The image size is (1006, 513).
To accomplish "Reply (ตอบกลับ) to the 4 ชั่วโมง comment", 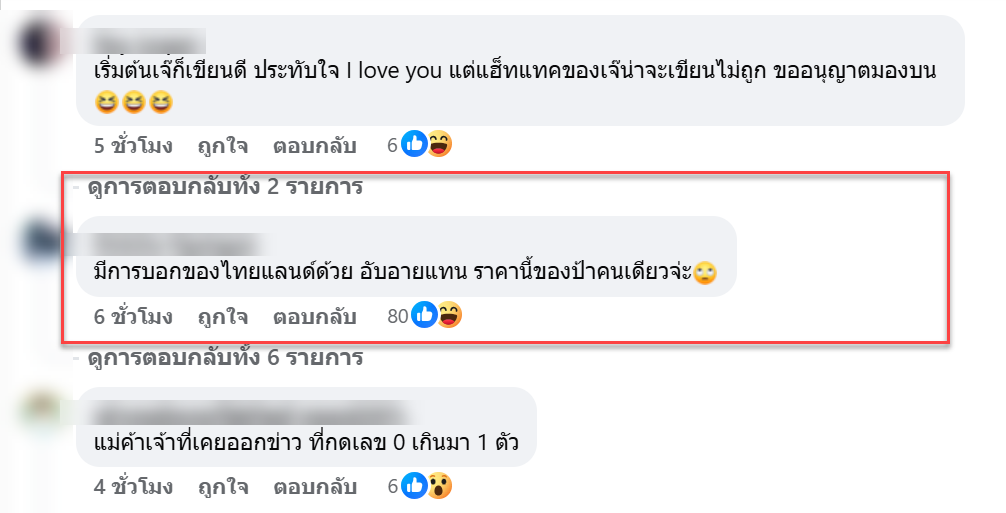I will pos(315,488).
